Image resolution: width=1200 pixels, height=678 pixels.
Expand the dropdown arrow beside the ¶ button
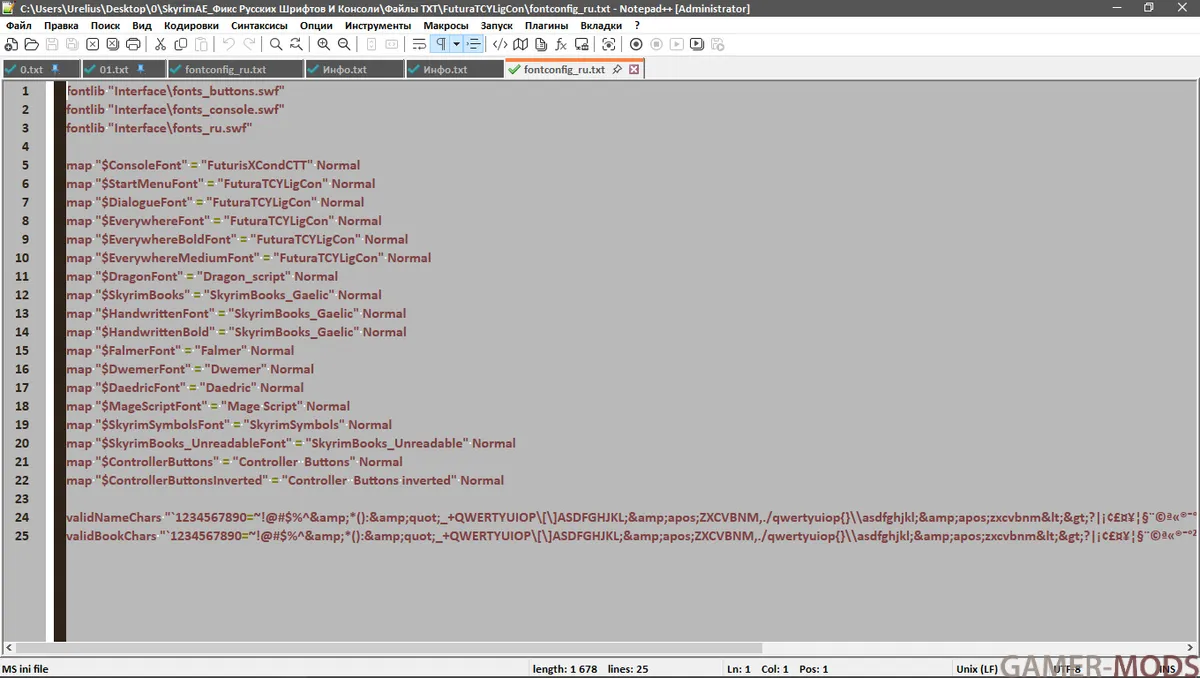[456, 44]
